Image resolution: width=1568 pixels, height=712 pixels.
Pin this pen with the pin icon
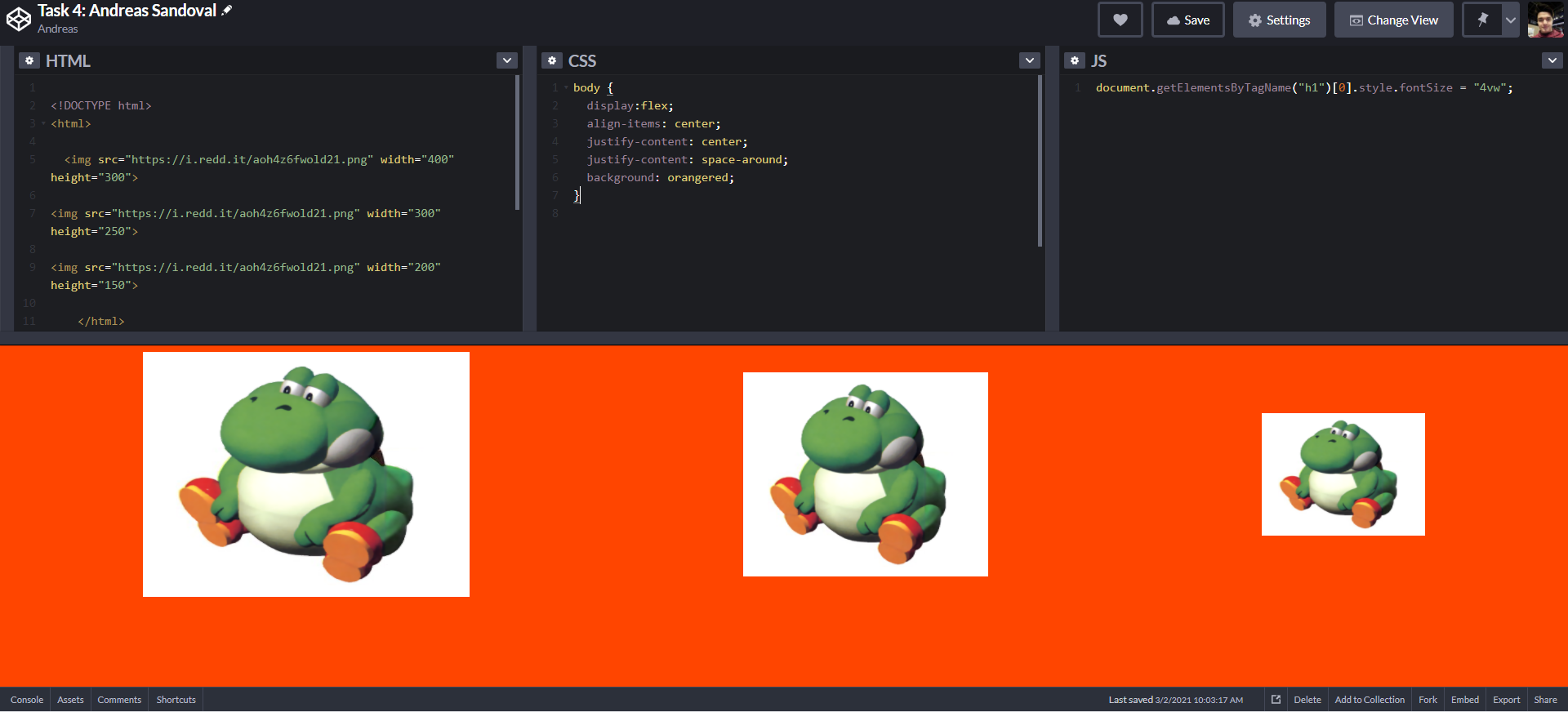[x=1482, y=20]
